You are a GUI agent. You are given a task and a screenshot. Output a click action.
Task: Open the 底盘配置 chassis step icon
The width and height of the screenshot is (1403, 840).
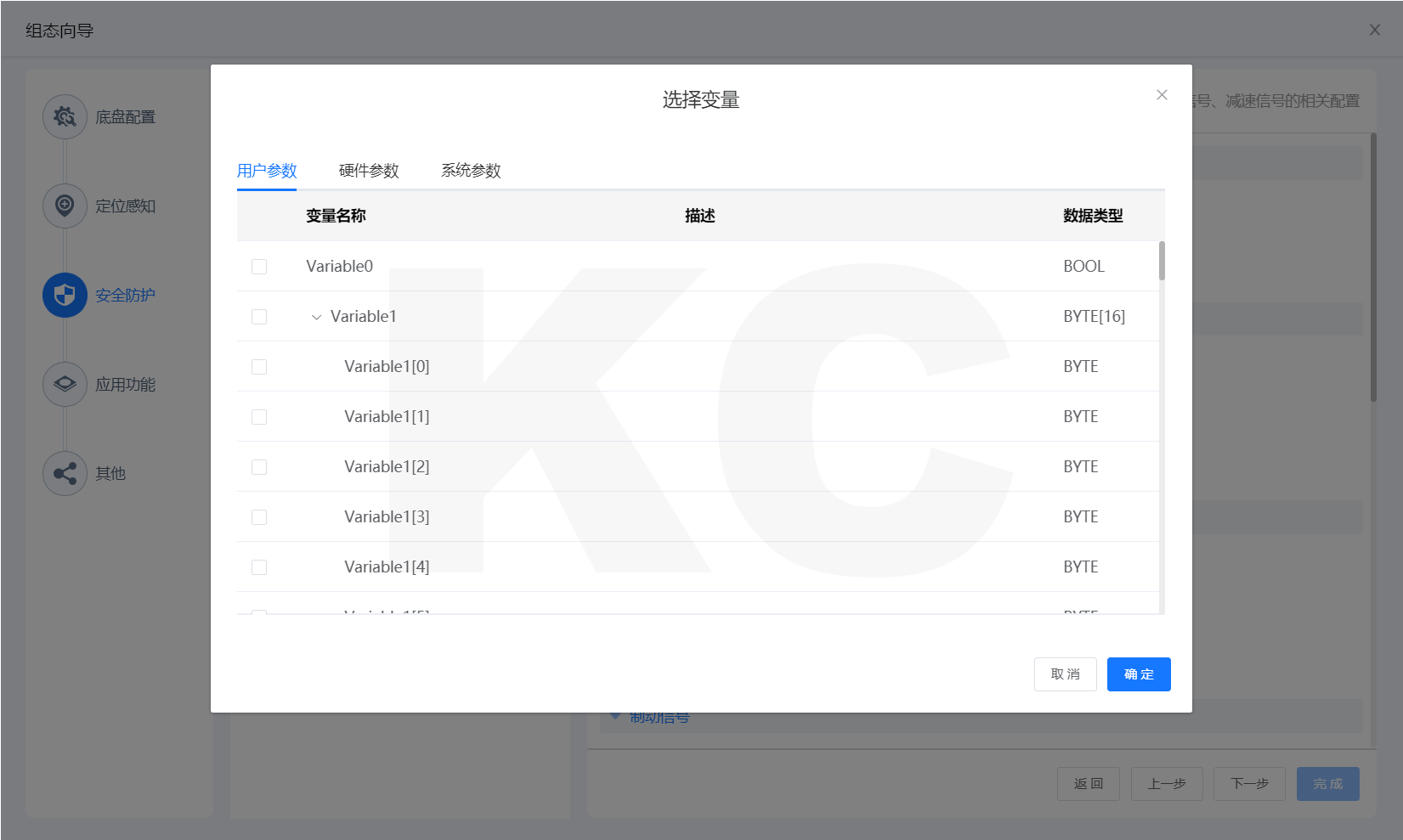(x=65, y=116)
